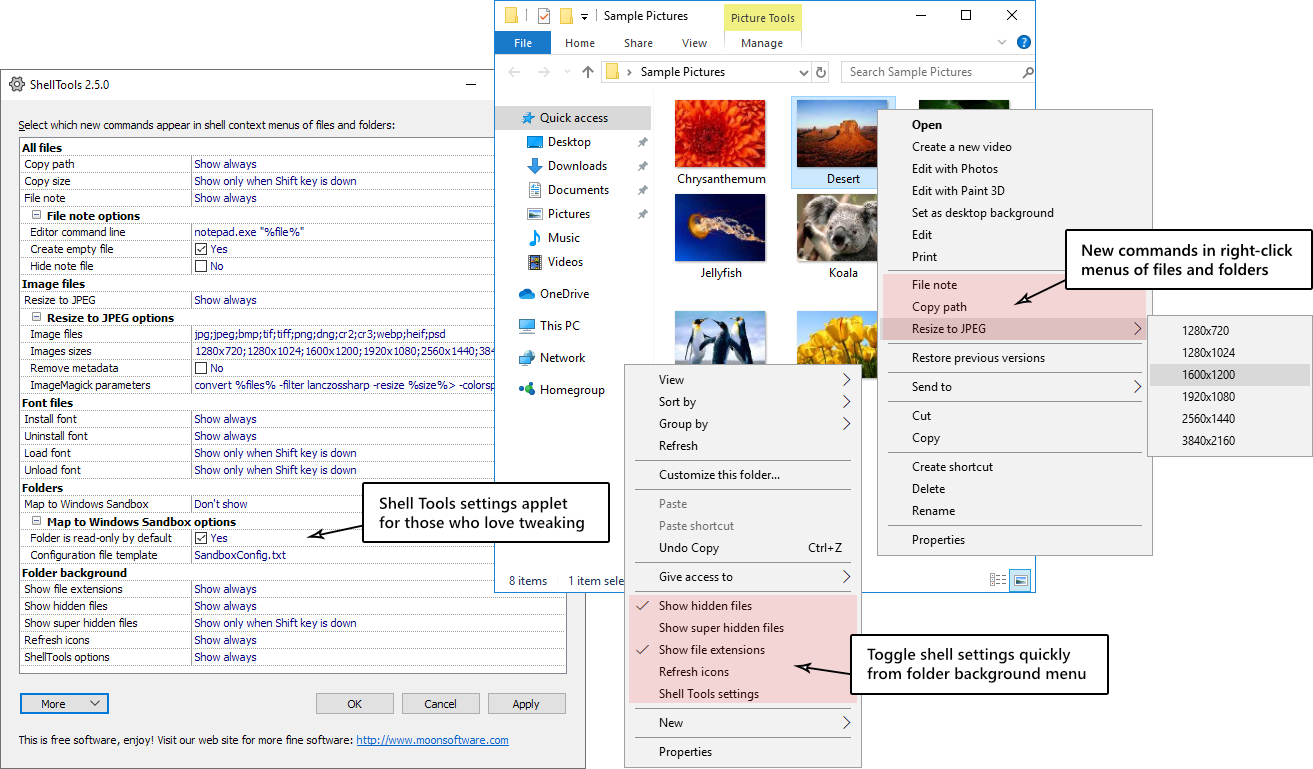
Task: Switch to large icons view in status bar
Action: click(x=1020, y=580)
